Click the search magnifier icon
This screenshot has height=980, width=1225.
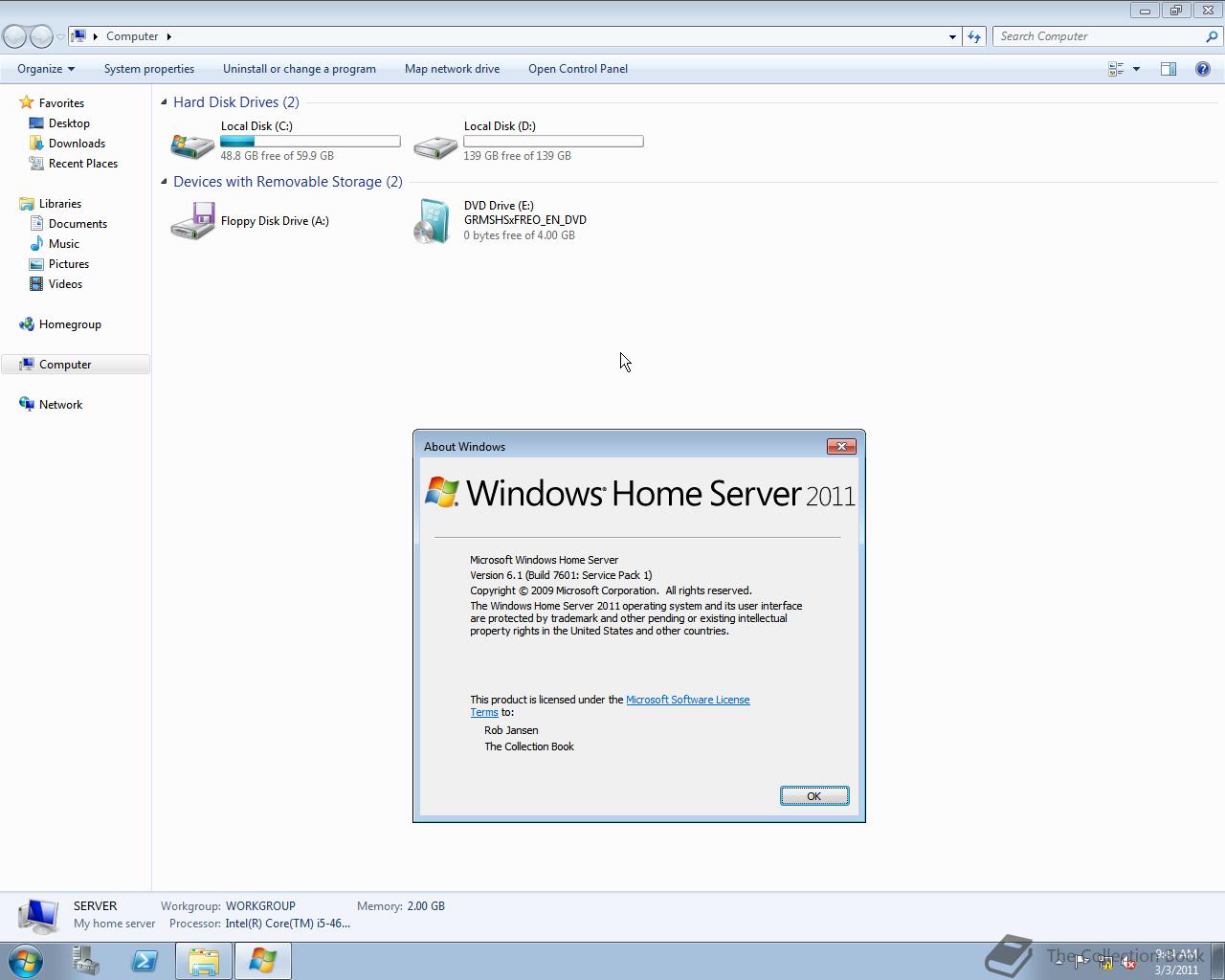(1213, 36)
